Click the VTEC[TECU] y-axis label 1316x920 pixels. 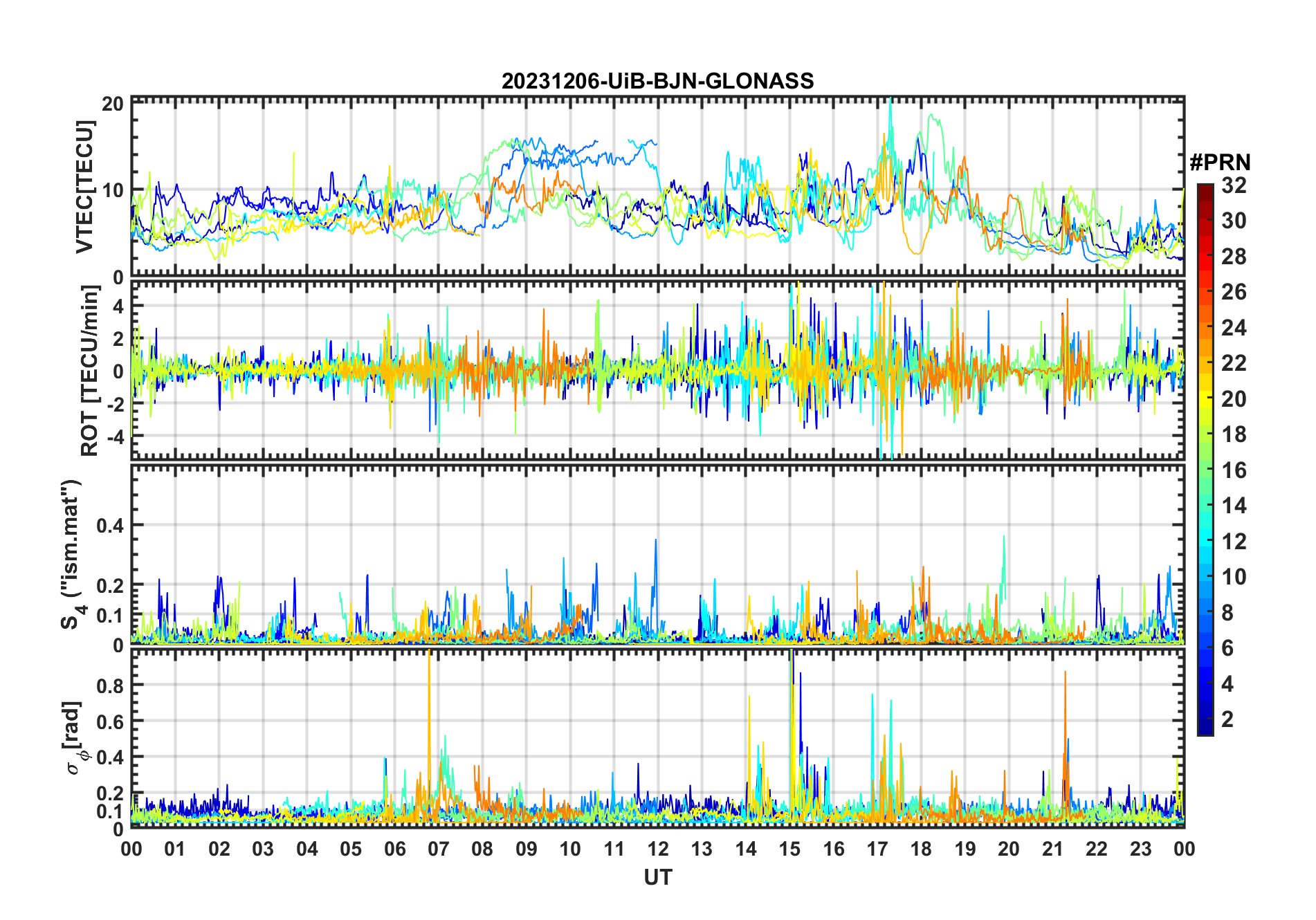[x=85, y=187]
